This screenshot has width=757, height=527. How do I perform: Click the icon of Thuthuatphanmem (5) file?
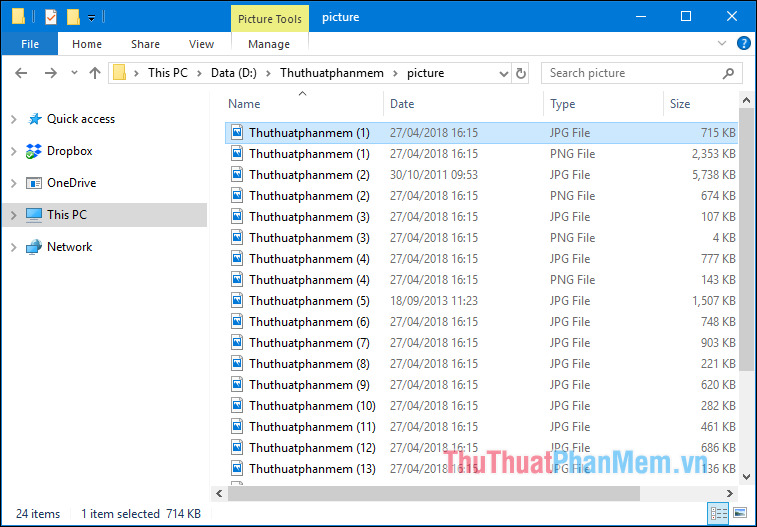[x=237, y=300]
